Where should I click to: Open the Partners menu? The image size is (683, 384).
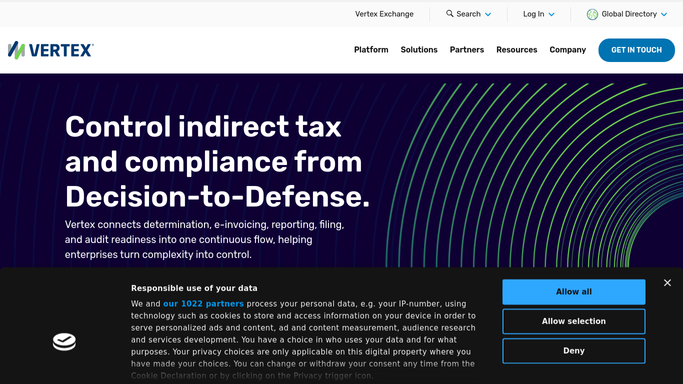coord(467,50)
